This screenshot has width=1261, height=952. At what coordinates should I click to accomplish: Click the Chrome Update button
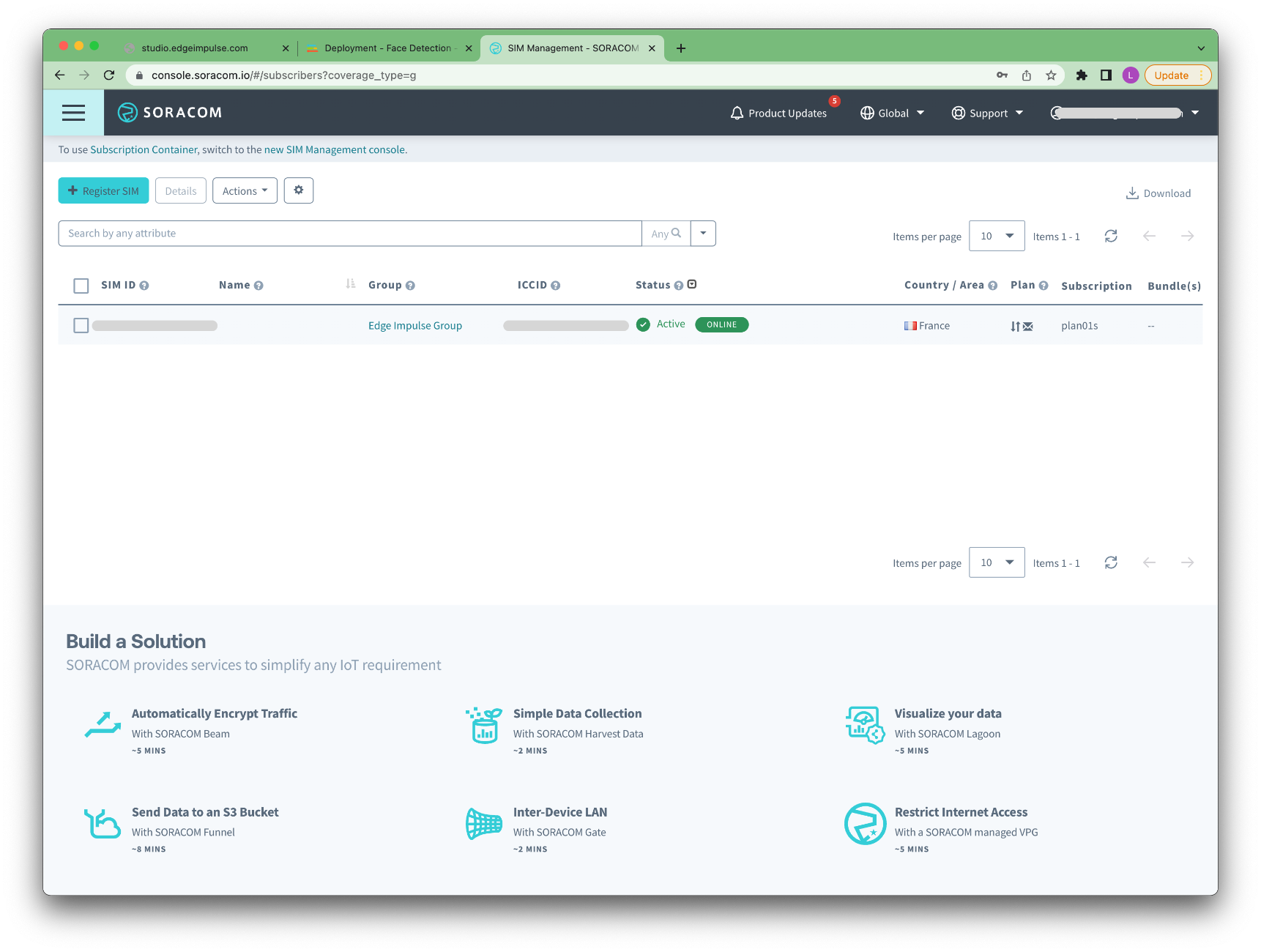tap(1177, 75)
